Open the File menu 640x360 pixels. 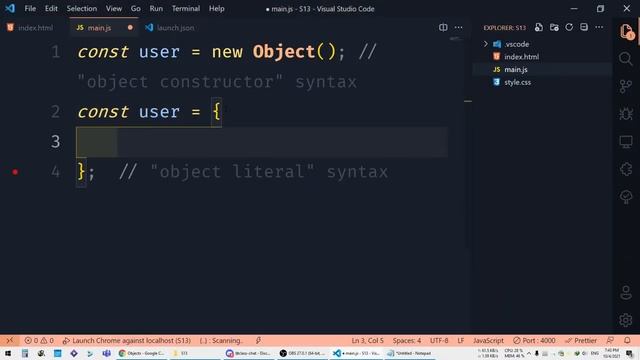click(x=30, y=8)
